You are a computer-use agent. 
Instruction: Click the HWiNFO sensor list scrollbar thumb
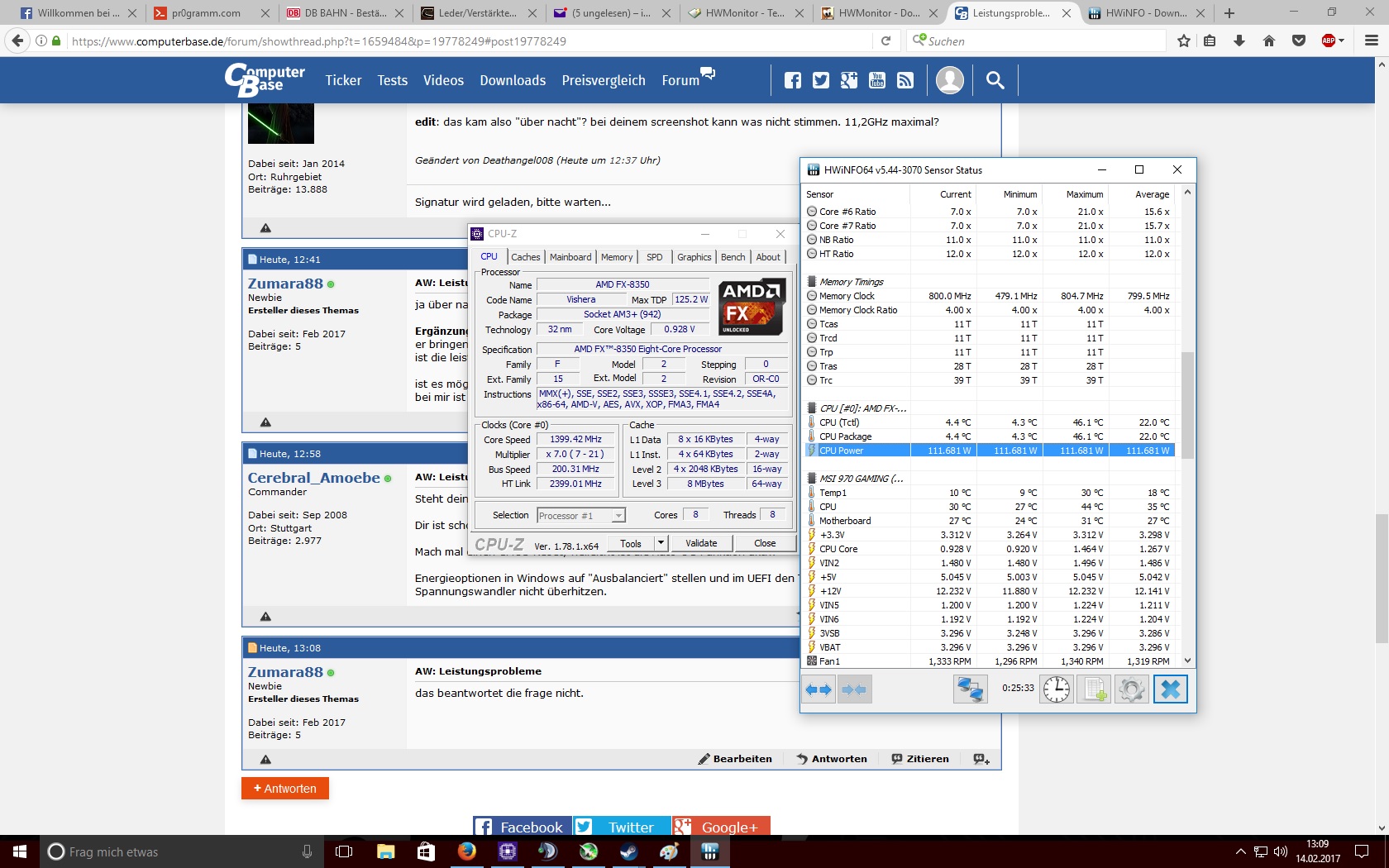(x=1187, y=405)
